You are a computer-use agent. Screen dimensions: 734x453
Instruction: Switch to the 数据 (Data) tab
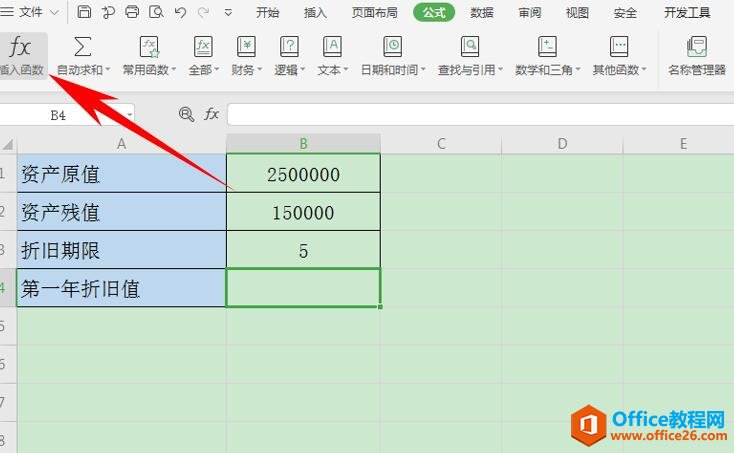[x=482, y=13]
